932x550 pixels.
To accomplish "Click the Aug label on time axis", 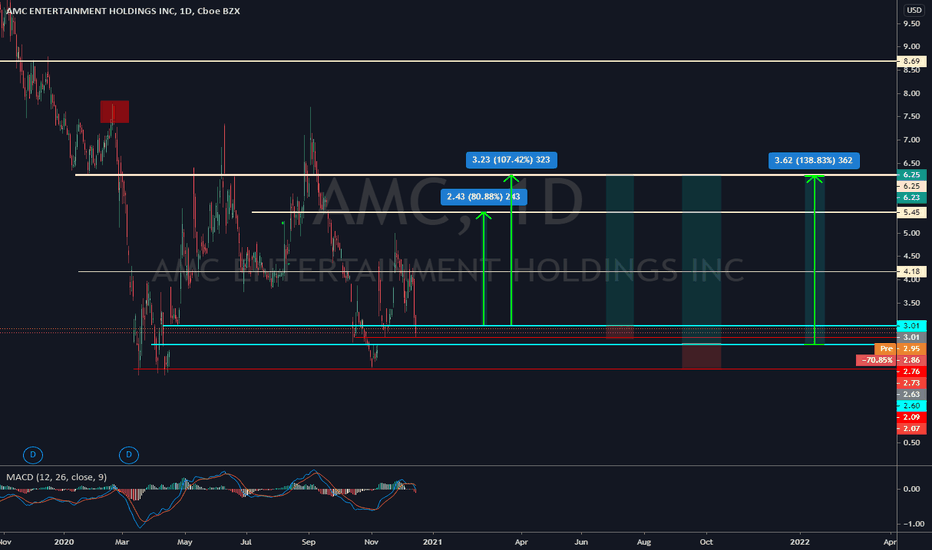I will [x=643, y=542].
